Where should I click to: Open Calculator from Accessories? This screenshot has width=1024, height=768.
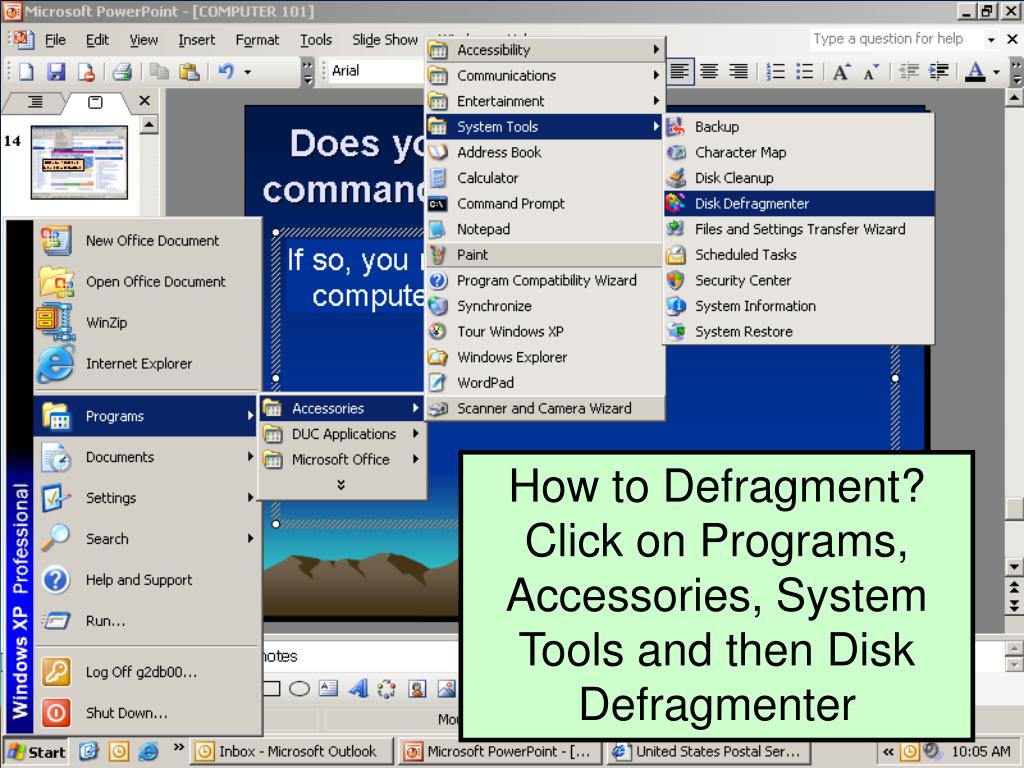point(545,178)
